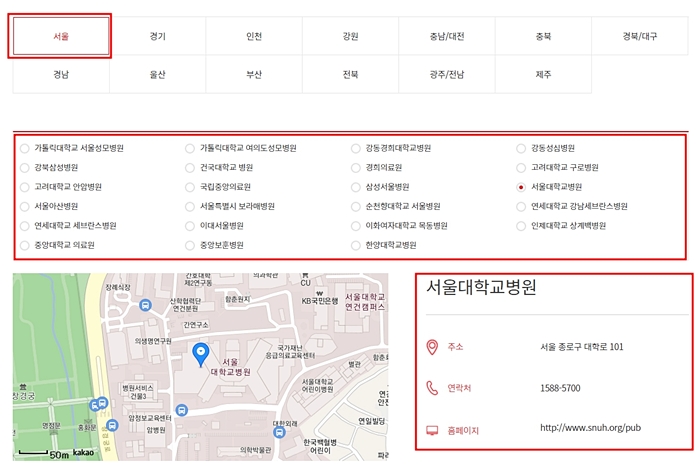Click the 서울대학교 어린이병원 label on the map
This screenshot has height=467, width=700.
317,386
